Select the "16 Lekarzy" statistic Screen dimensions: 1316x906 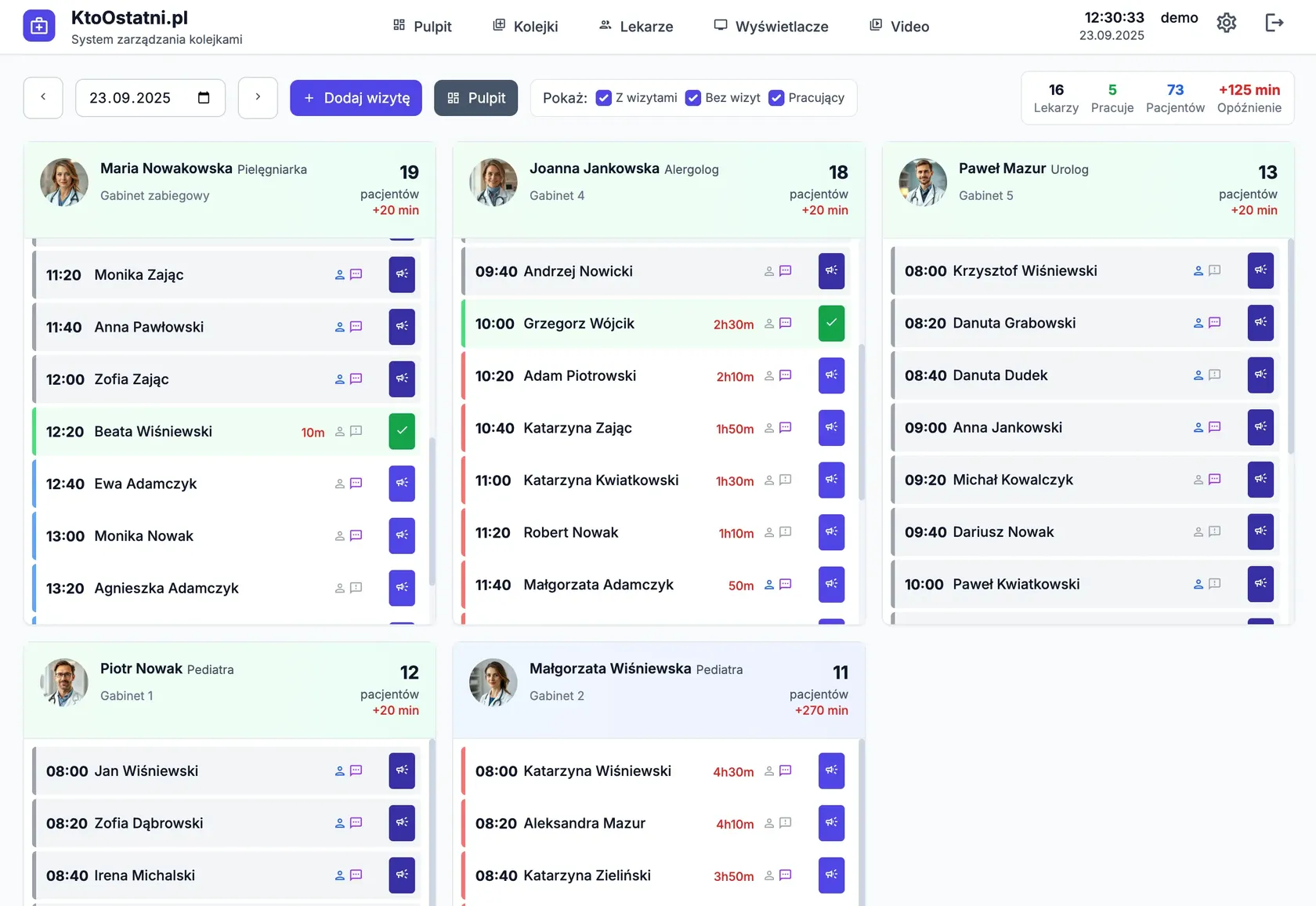(1056, 98)
